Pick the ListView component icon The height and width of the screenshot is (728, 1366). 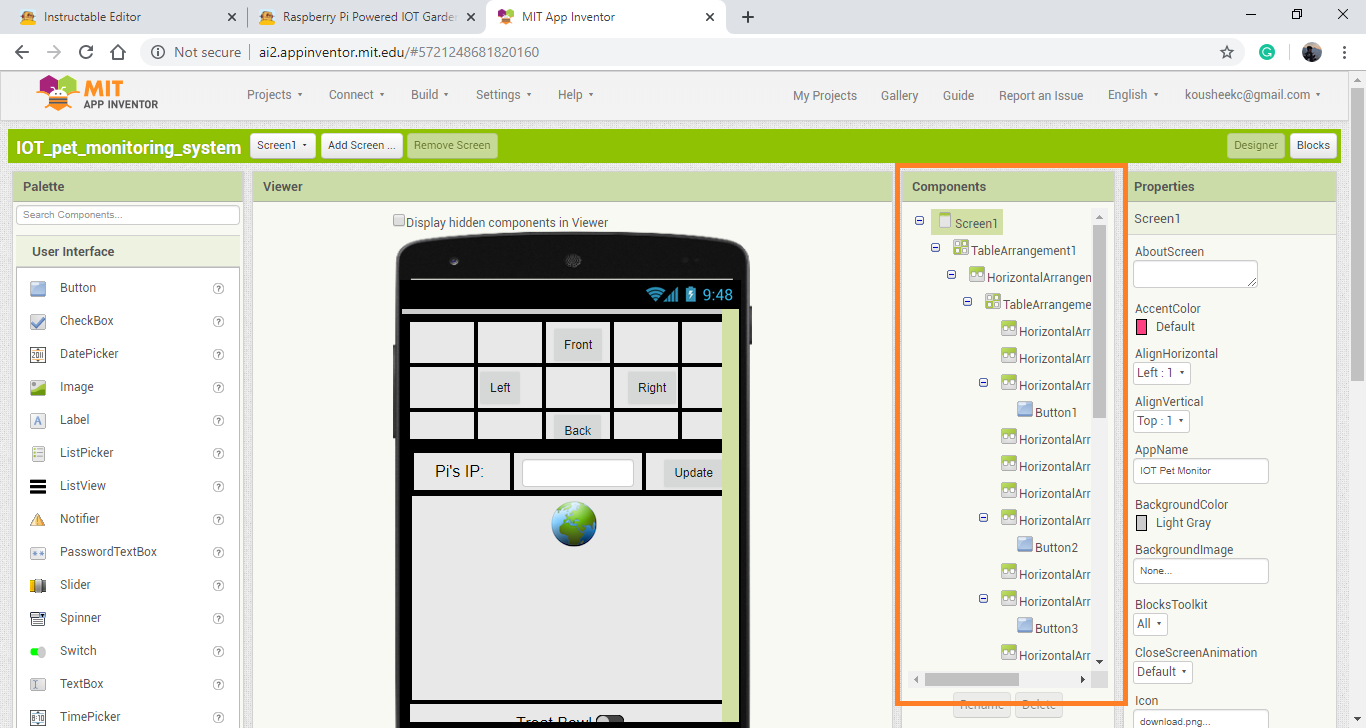(x=38, y=486)
